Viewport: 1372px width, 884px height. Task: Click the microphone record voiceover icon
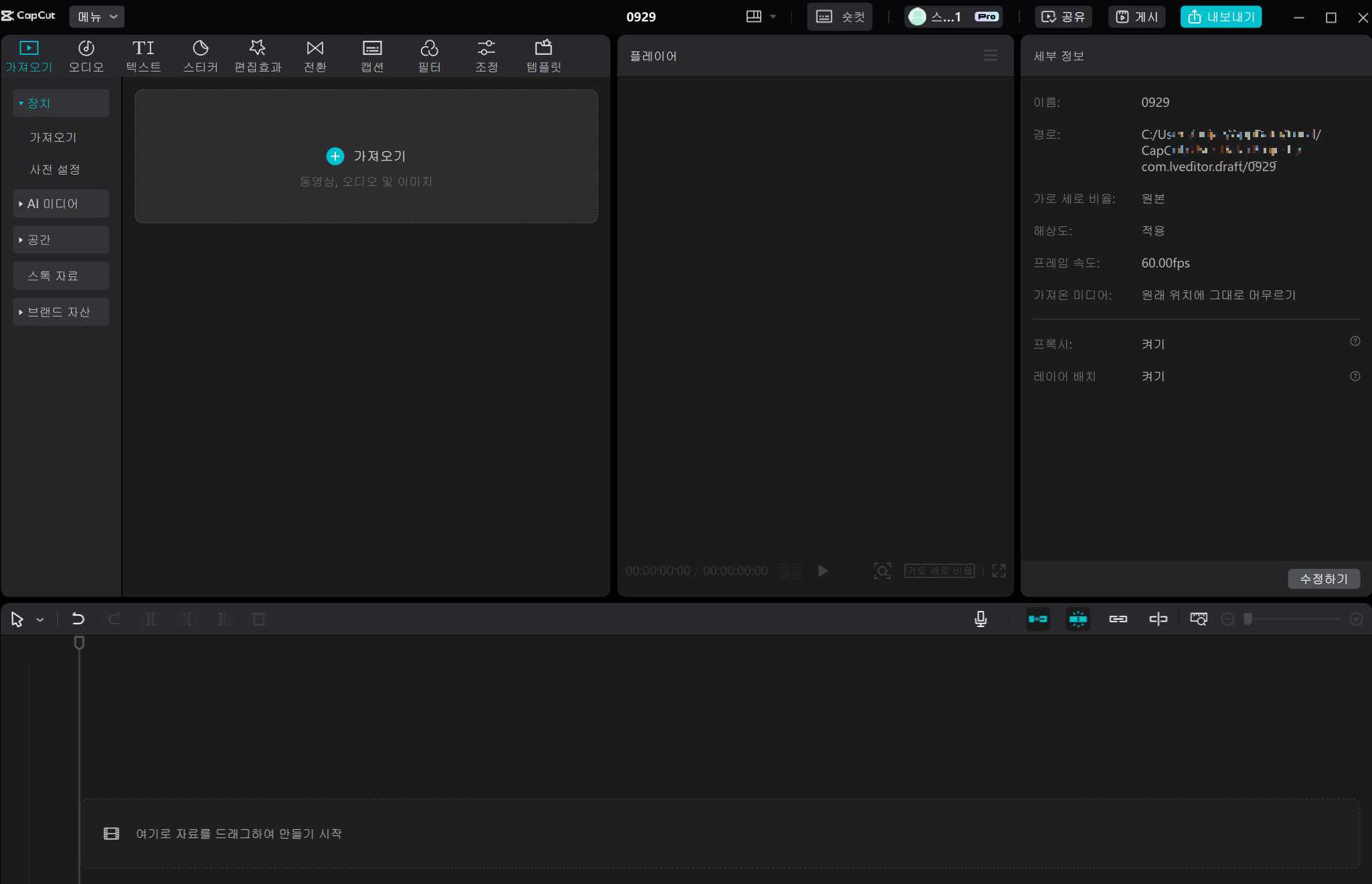(x=980, y=619)
